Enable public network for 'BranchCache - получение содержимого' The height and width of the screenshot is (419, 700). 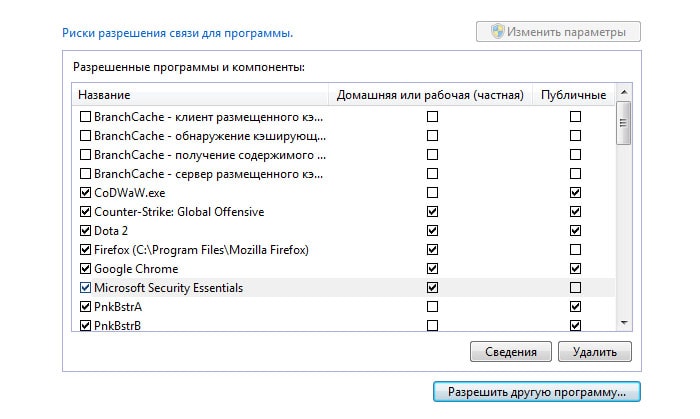[x=575, y=155]
